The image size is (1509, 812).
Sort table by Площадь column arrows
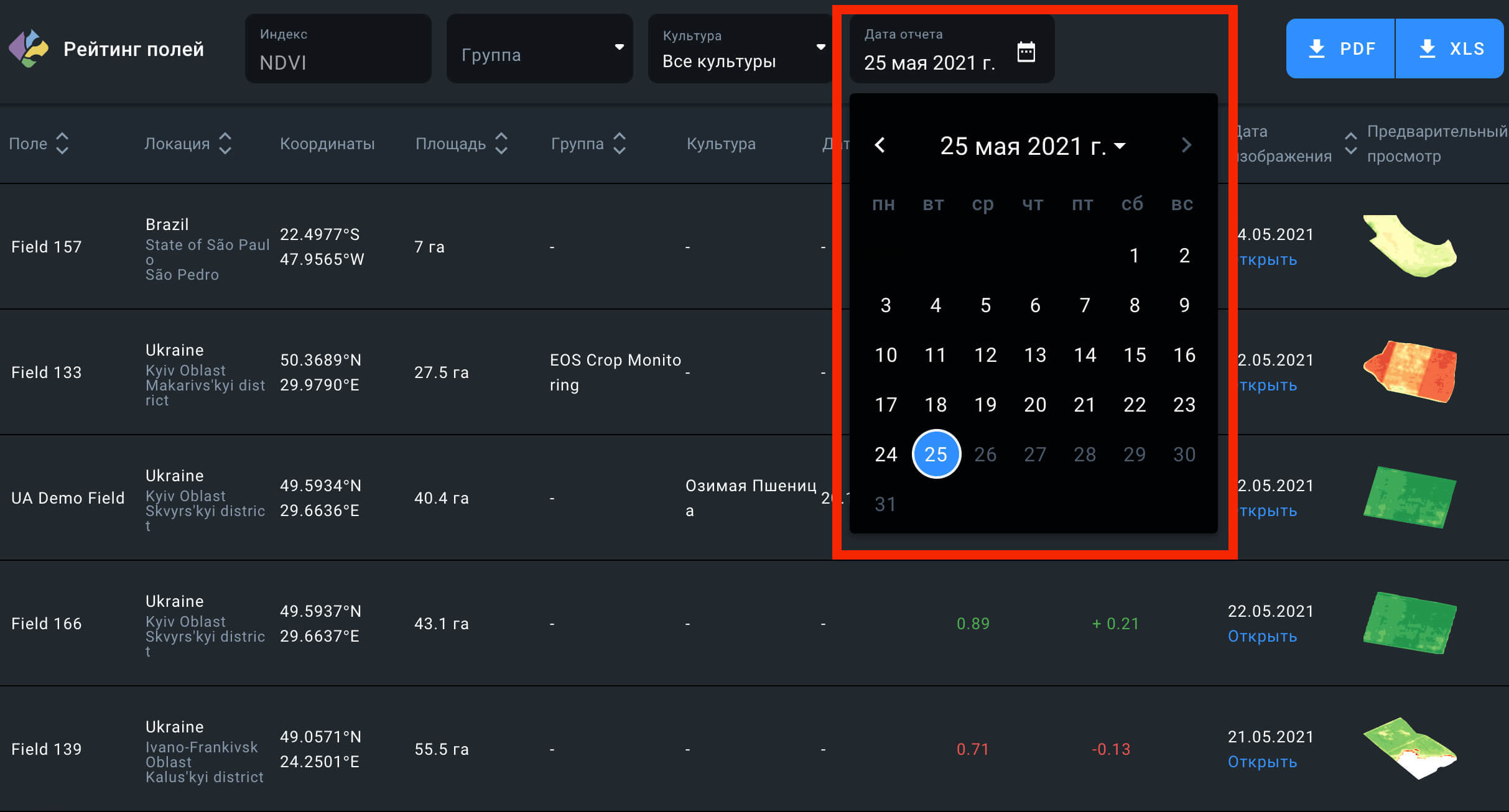click(501, 144)
